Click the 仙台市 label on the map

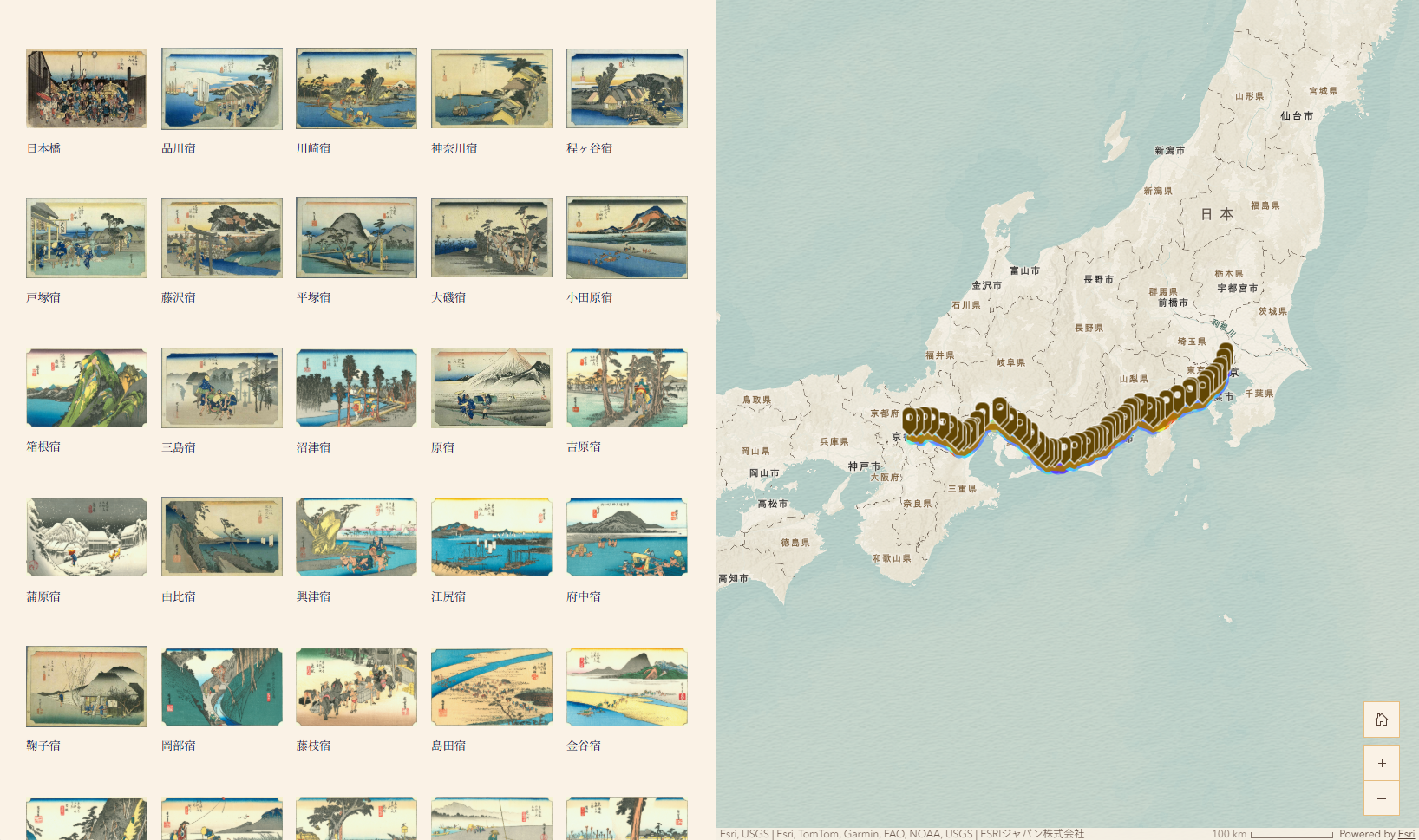[1297, 116]
